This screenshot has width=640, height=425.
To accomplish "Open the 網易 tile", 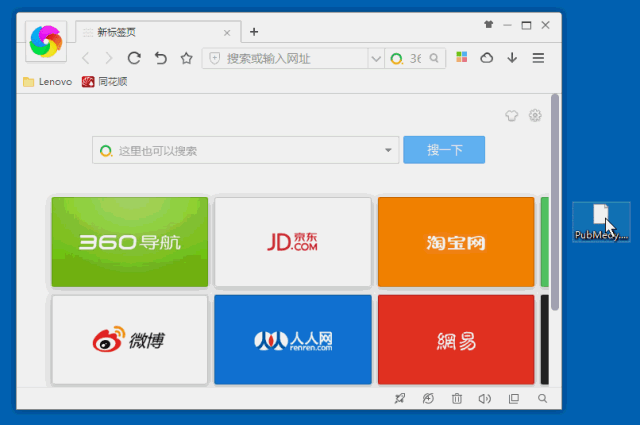I will (456, 340).
